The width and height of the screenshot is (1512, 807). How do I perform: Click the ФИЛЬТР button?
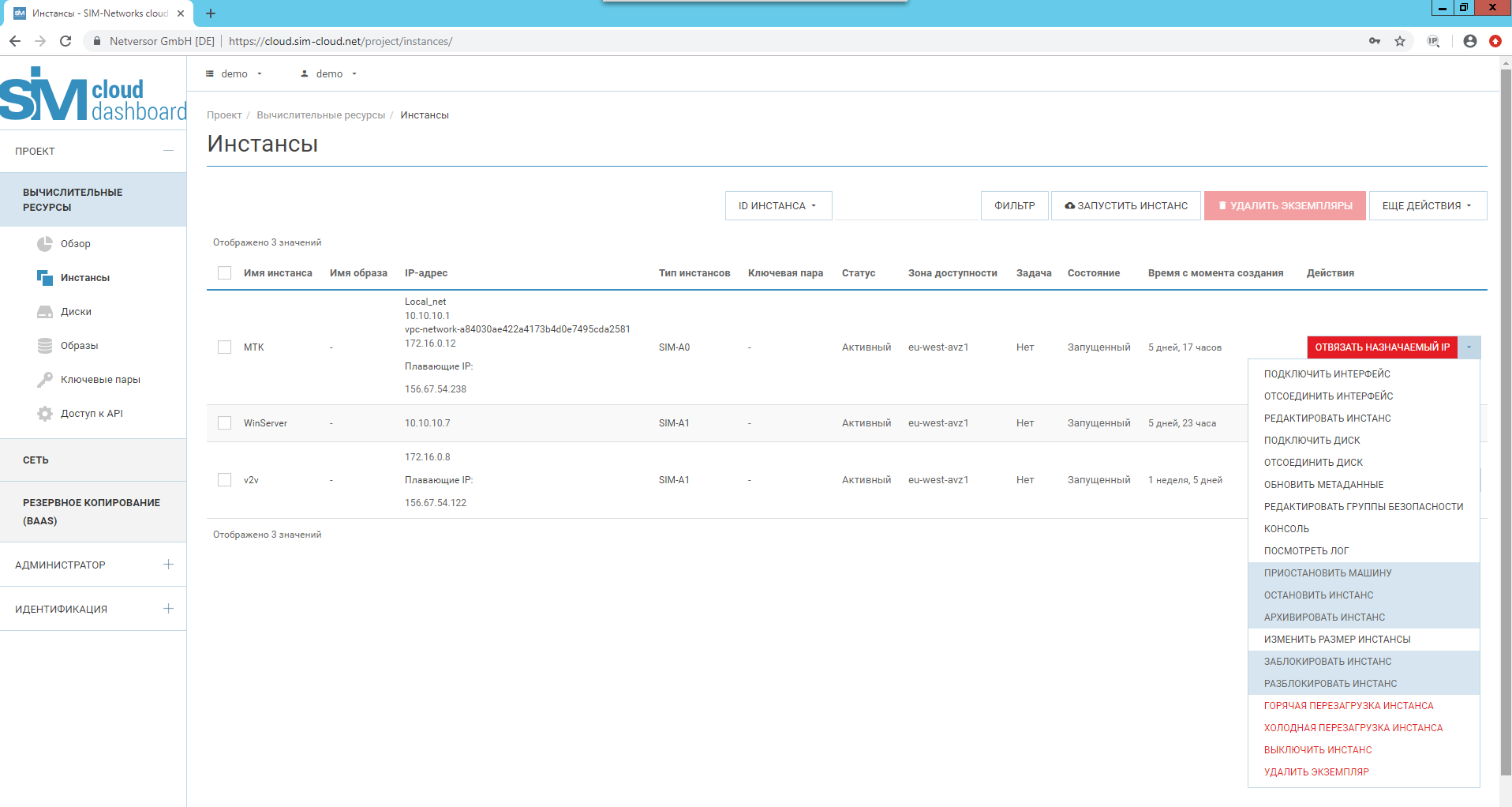coord(1015,205)
